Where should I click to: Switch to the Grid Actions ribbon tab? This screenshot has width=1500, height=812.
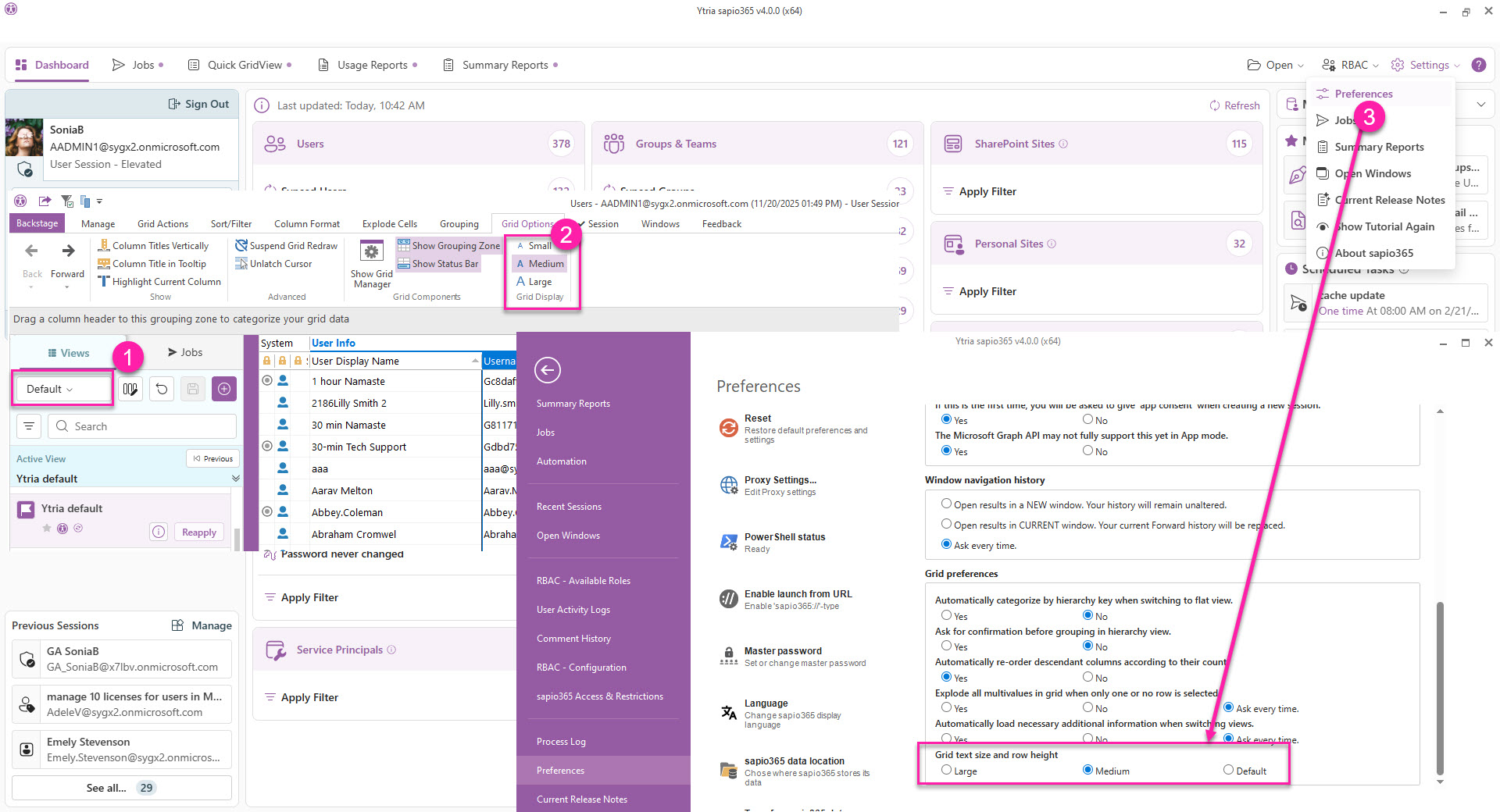click(162, 224)
